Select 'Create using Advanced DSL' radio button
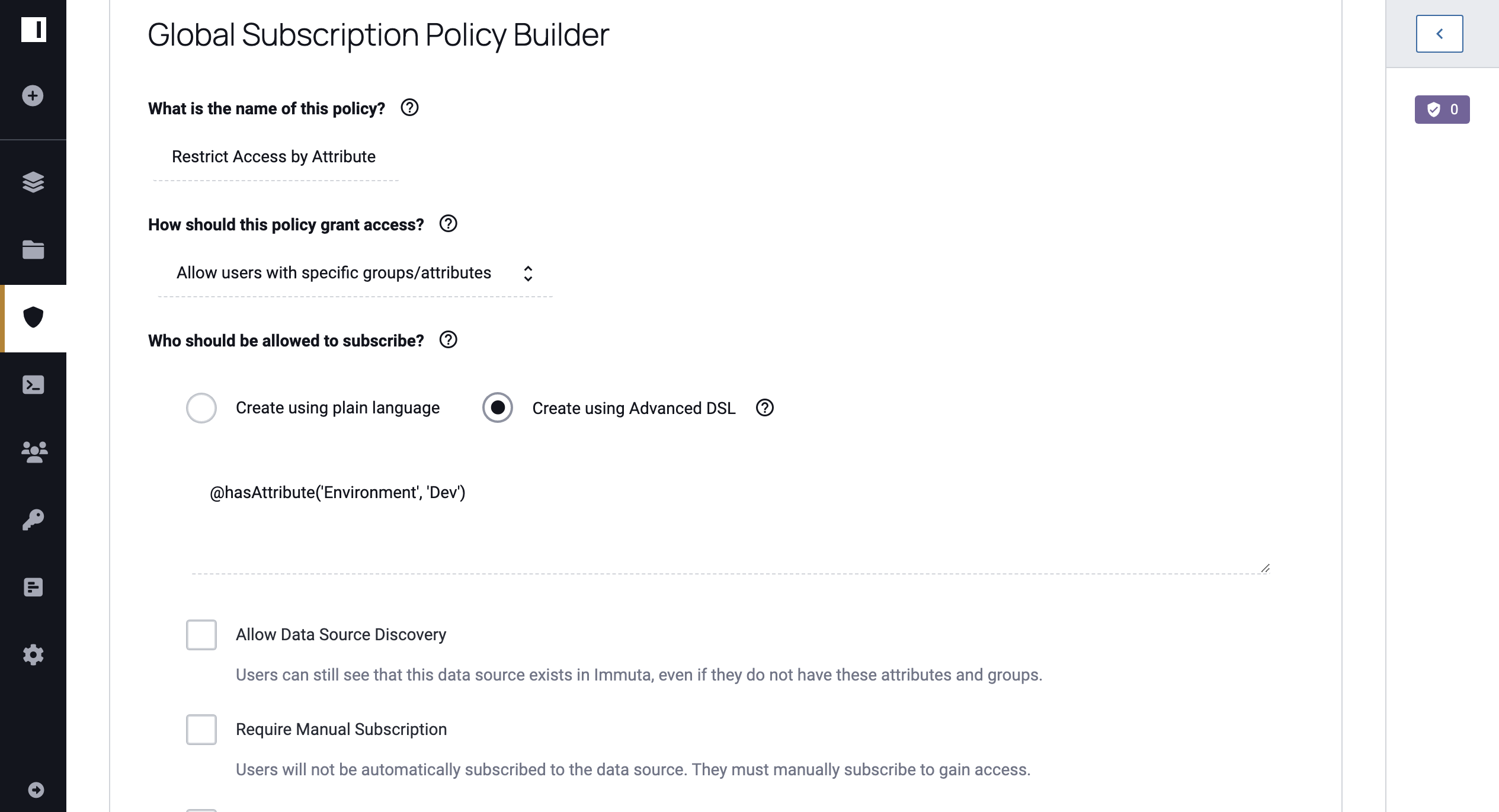The height and width of the screenshot is (812, 1499). point(497,407)
